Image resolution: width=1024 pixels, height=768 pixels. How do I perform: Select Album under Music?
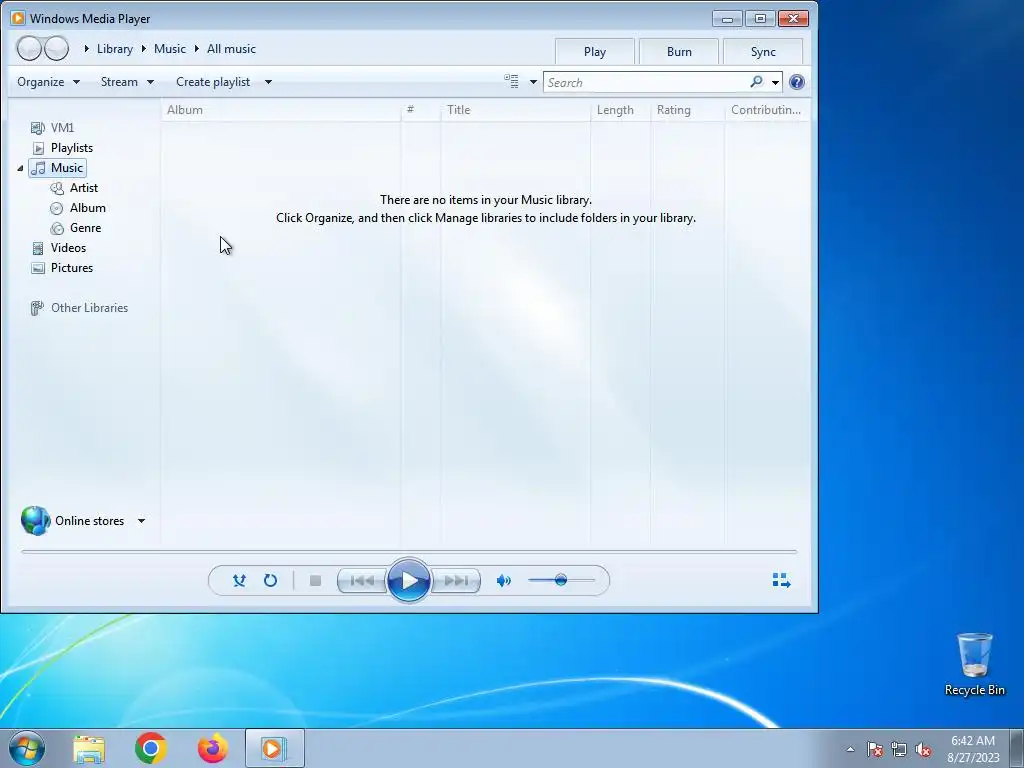78,208
